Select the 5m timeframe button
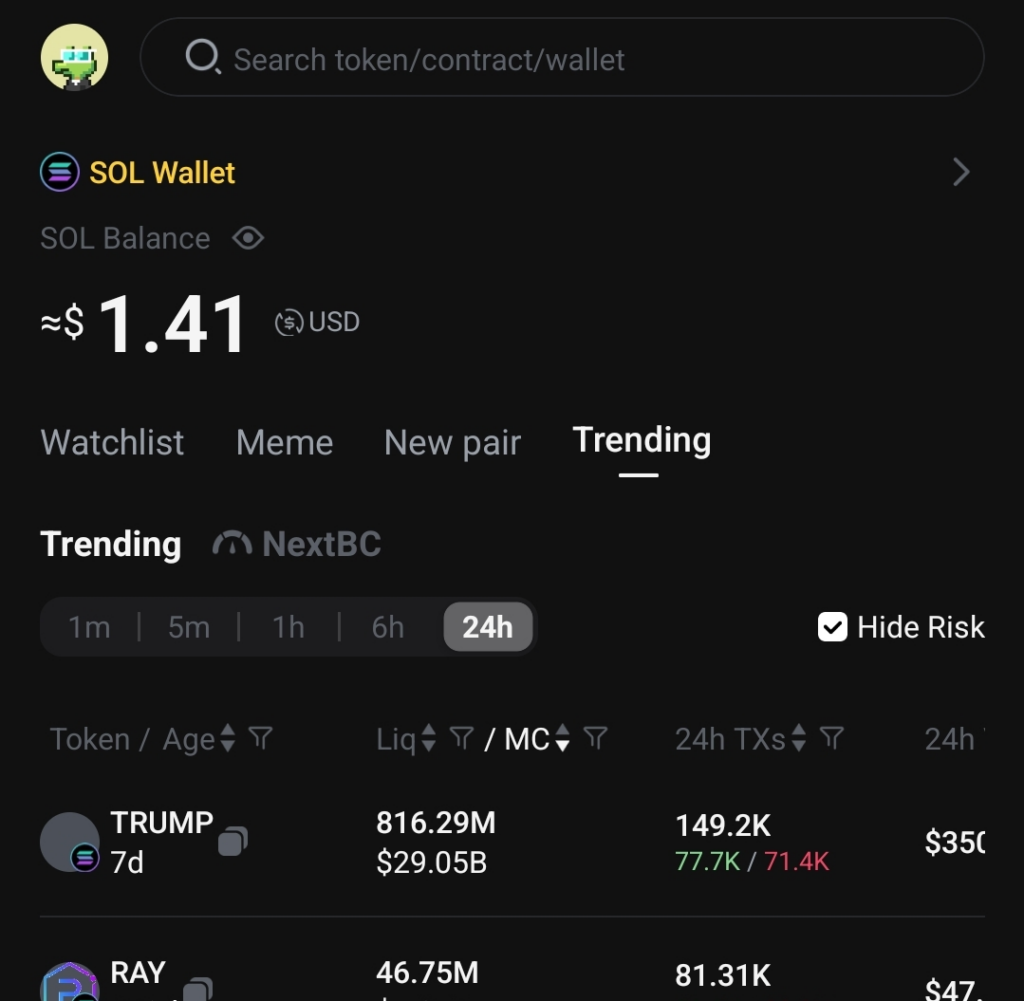Screen dimensions: 1024x1001 tap(189, 627)
